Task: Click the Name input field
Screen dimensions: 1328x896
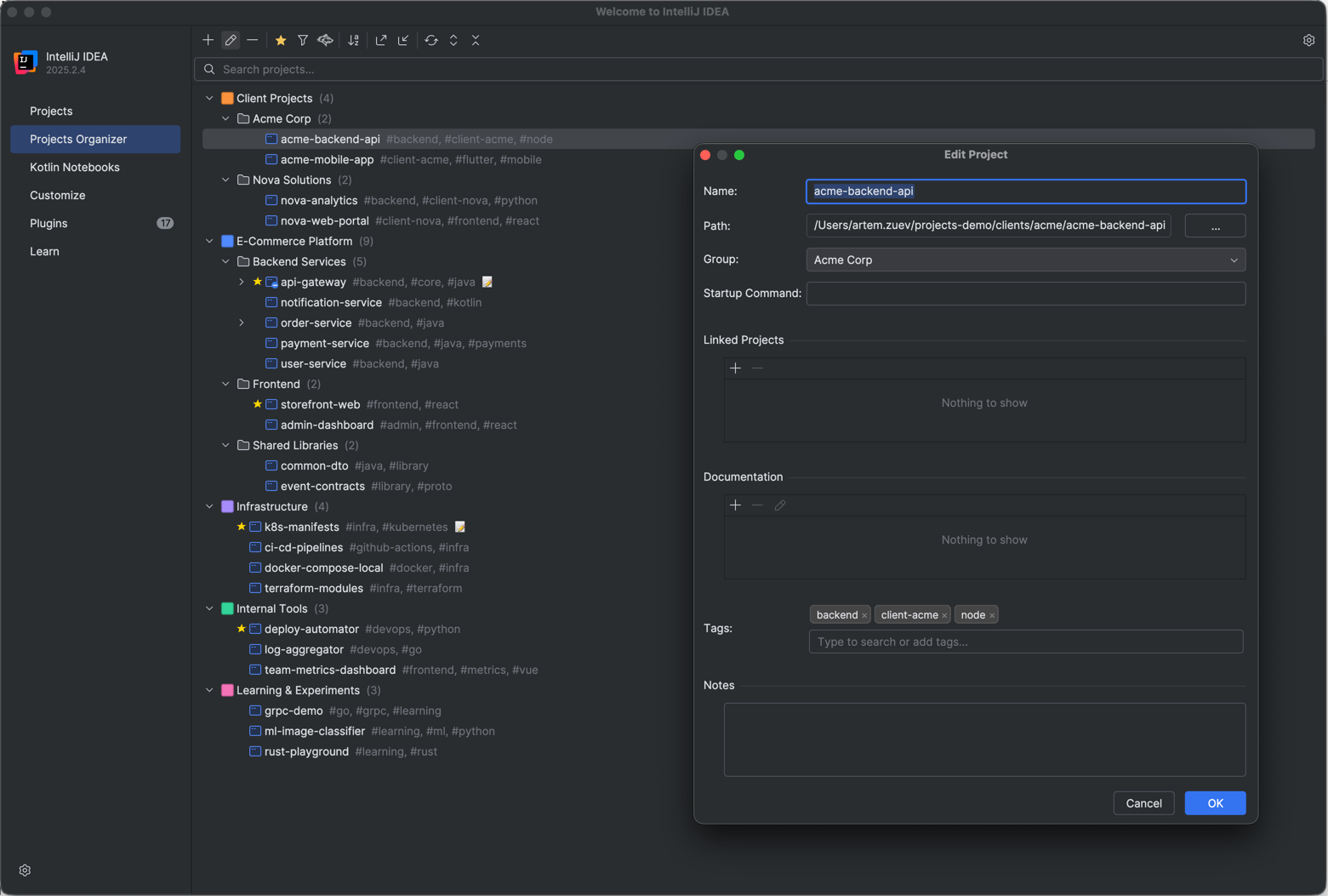Action: pyautogui.click(x=1026, y=191)
